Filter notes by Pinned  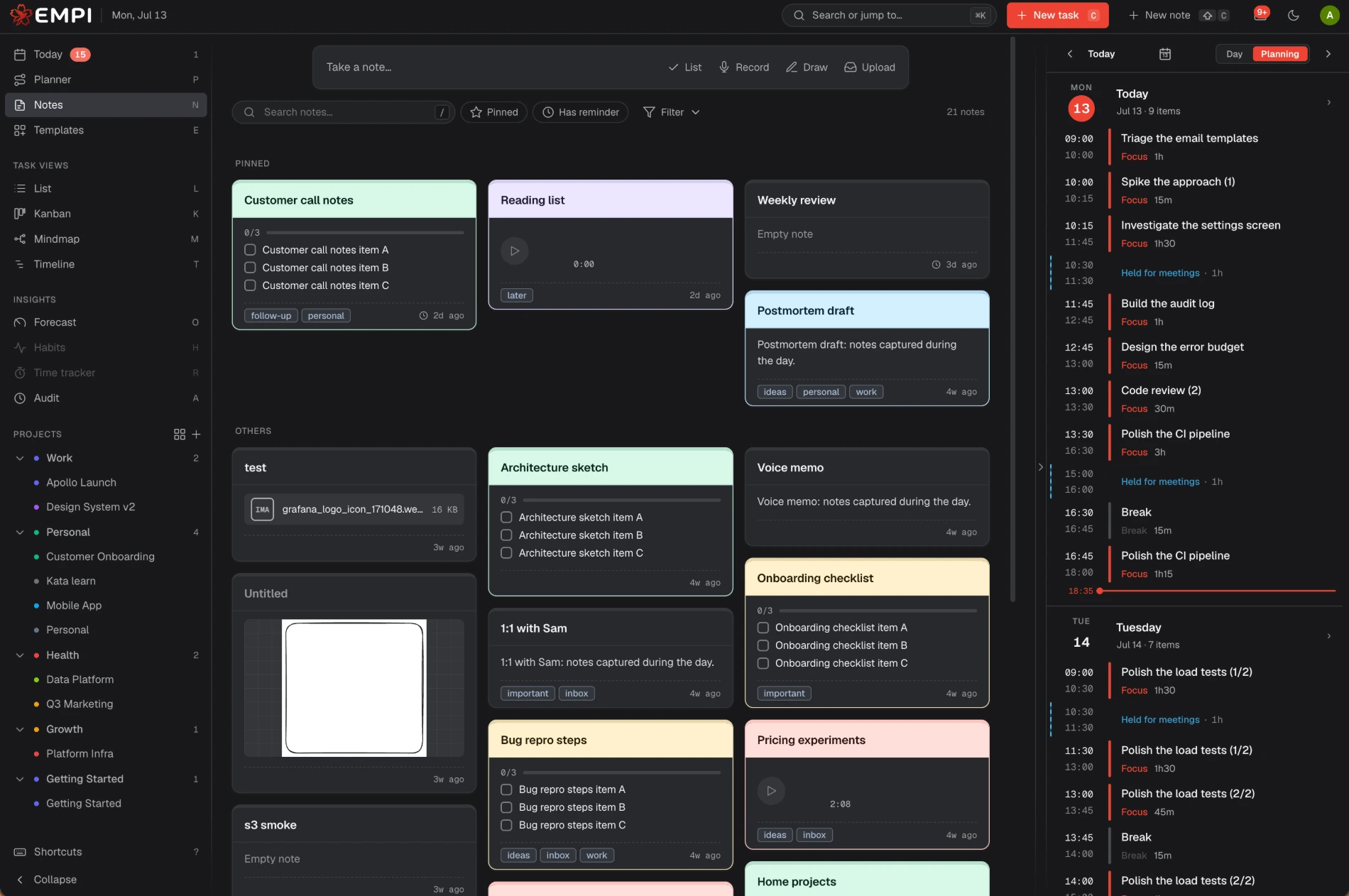[494, 112]
